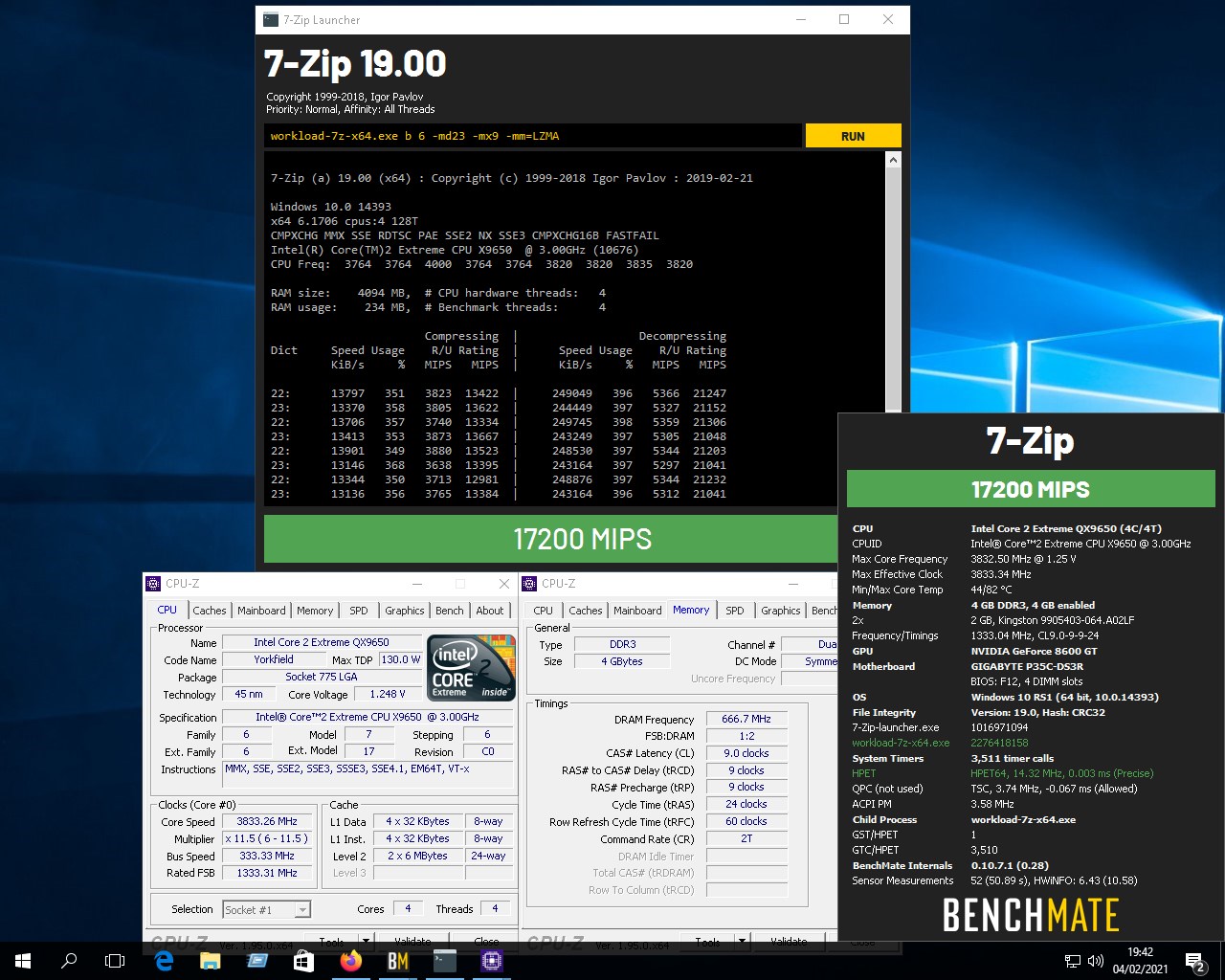Open taskbar Search
The image size is (1225, 980).
[69, 961]
